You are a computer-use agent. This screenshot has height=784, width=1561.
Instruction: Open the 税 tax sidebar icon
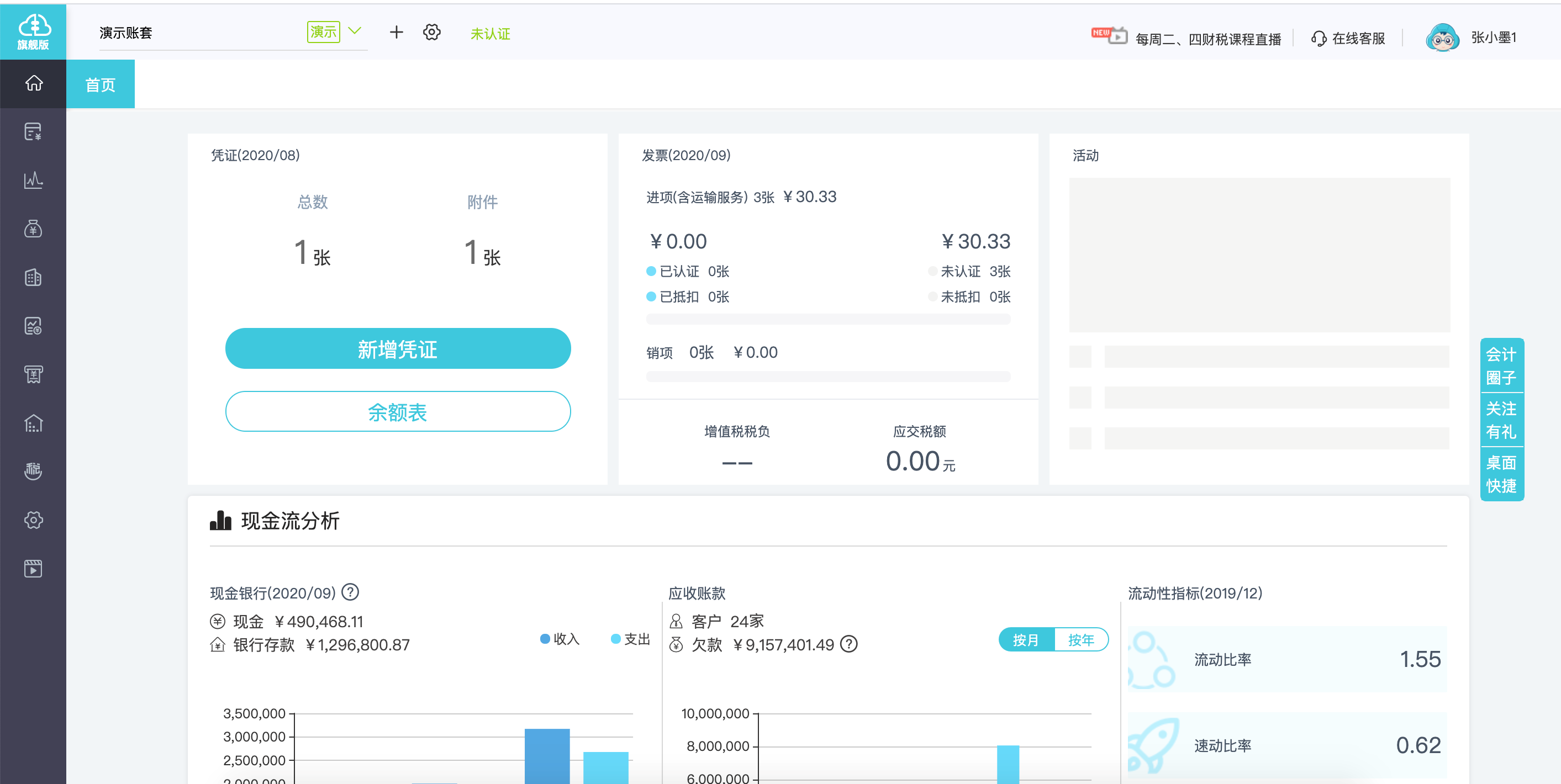(33, 471)
